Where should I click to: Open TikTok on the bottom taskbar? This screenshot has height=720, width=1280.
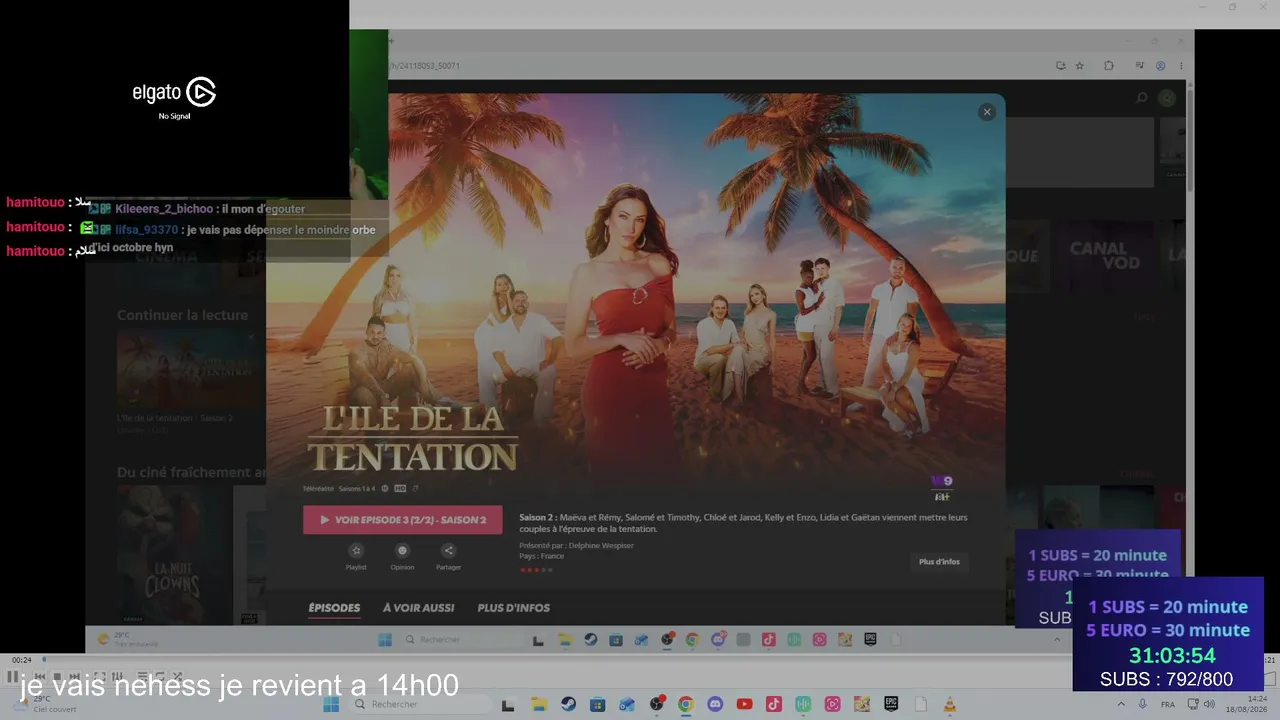[x=773, y=704]
